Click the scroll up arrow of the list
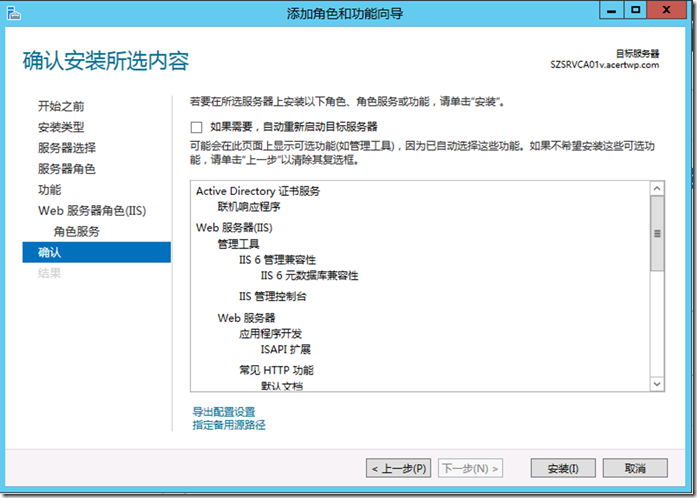The height and width of the screenshot is (498, 697). pos(657,189)
